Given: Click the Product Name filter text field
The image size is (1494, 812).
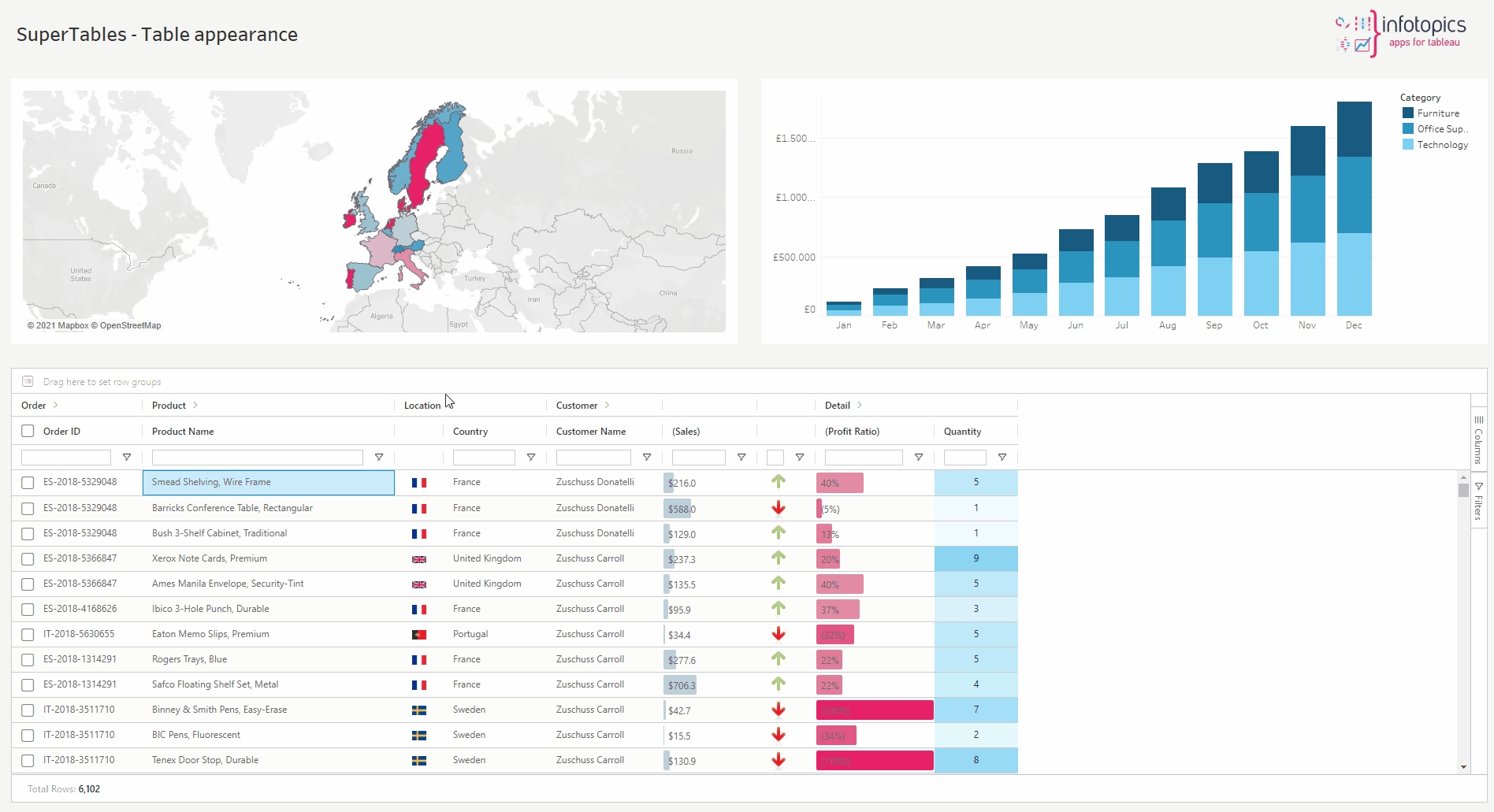Looking at the screenshot, I should pos(257,458).
